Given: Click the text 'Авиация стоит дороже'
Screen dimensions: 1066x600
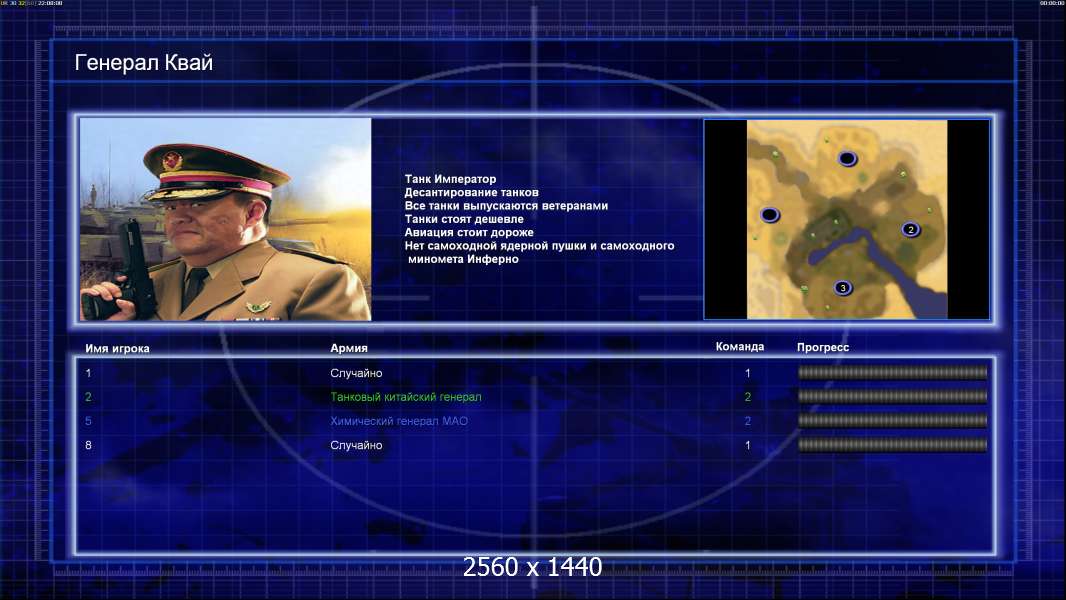Looking at the screenshot, I should click(x=469, y=232).
